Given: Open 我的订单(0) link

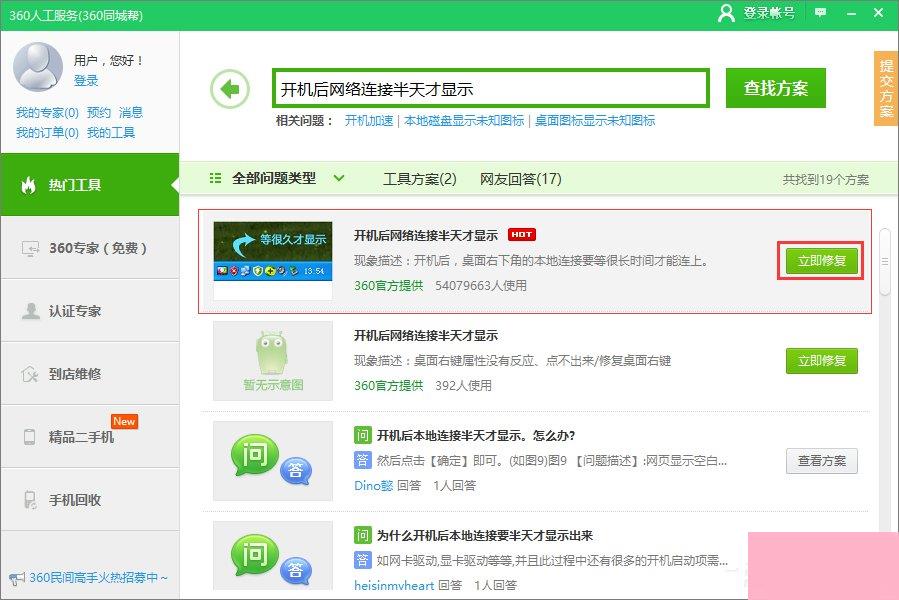Looking at the screenshot, I should click(x=47, y=133).
